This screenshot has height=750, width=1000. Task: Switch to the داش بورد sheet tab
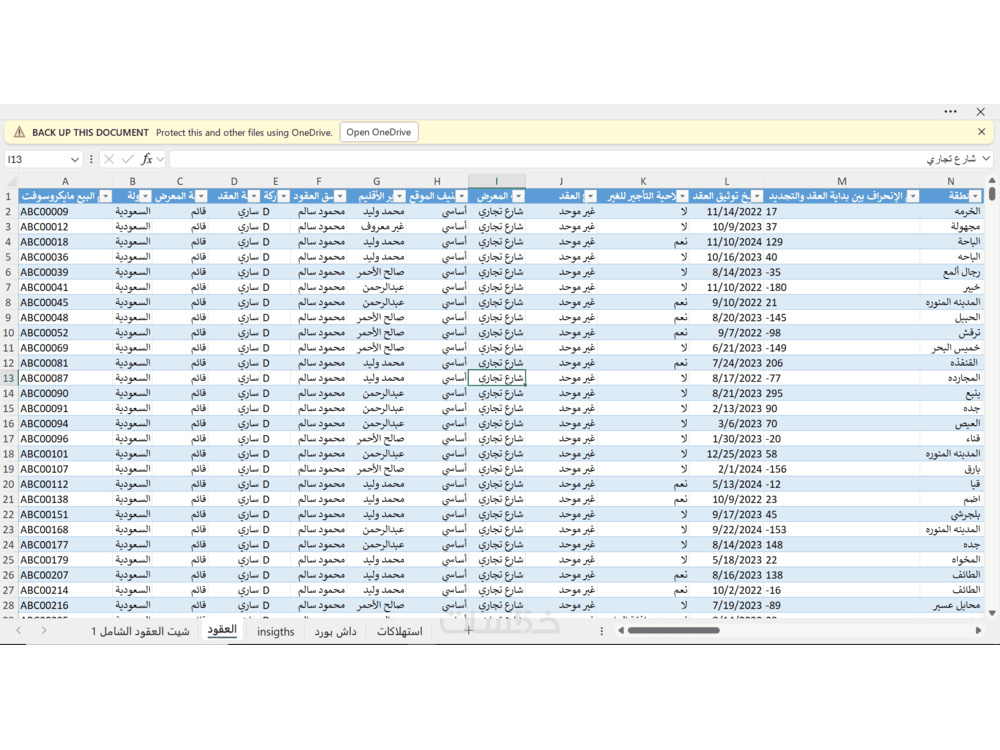(x=335, y=631)
